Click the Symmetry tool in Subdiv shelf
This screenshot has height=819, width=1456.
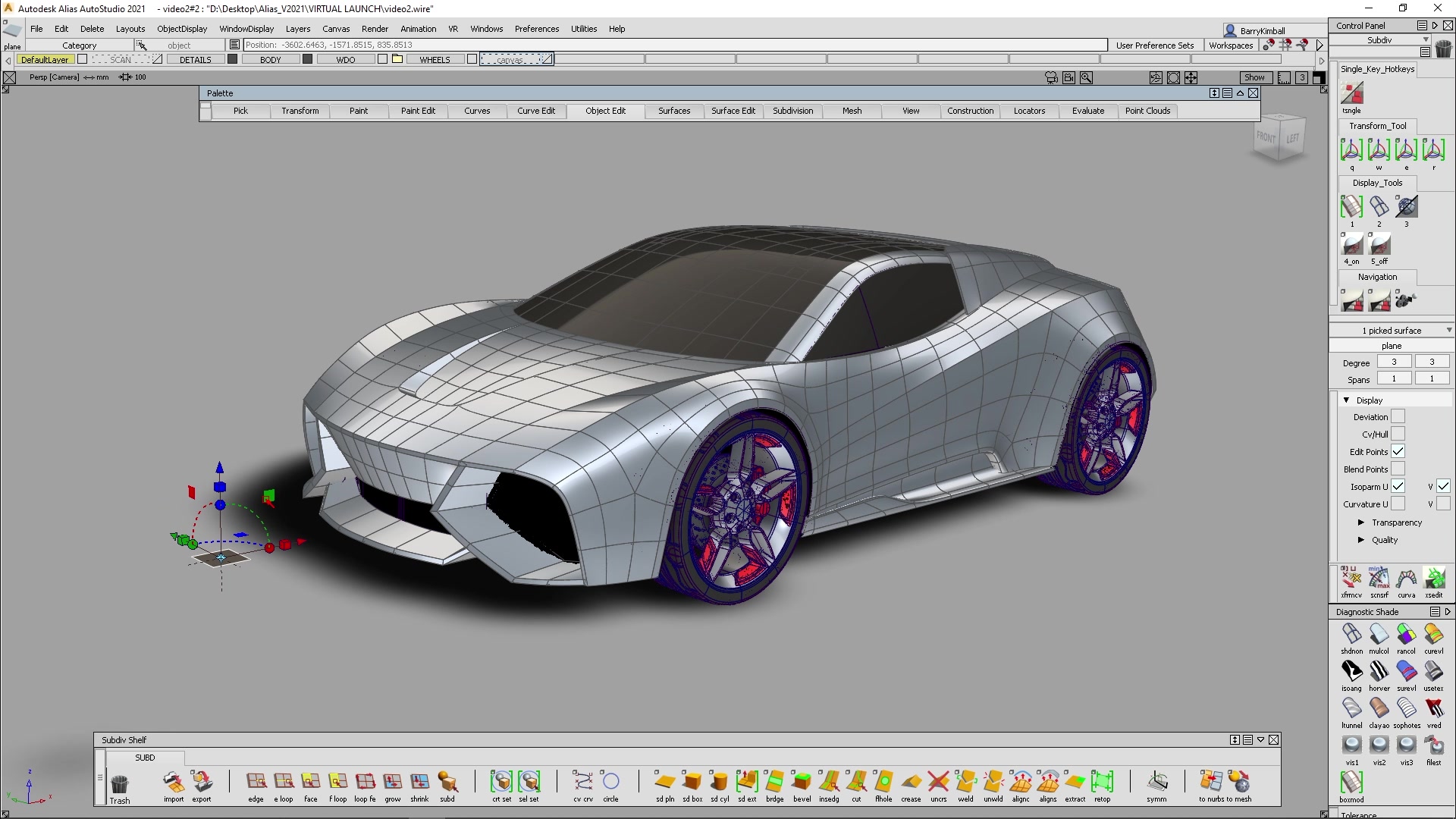(1156, 782)
